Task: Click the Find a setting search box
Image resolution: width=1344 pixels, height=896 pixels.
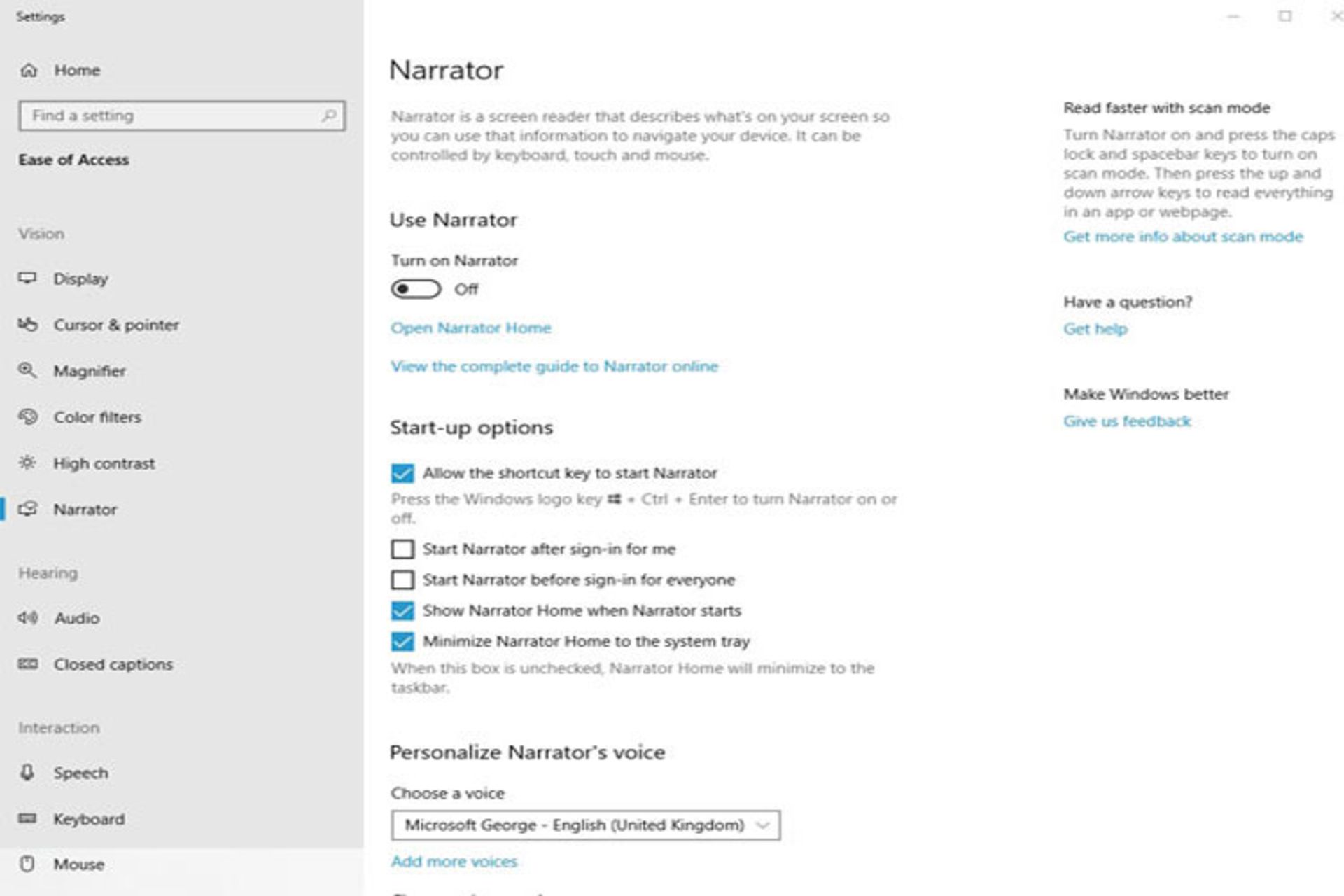Action: (x=181, y=115)
